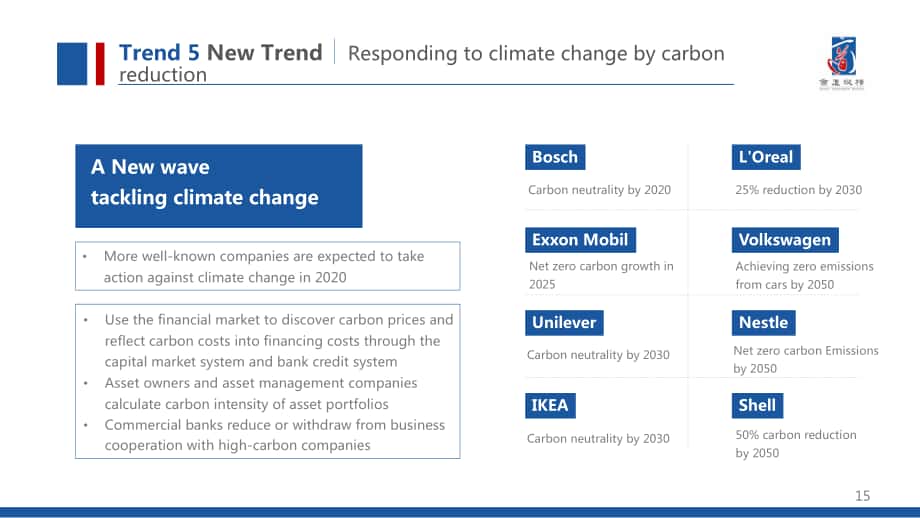The width and height of the screenshot is (920, 518).
Task: Click the bullet about financial market carbon prices
Action: pos(279,340)
